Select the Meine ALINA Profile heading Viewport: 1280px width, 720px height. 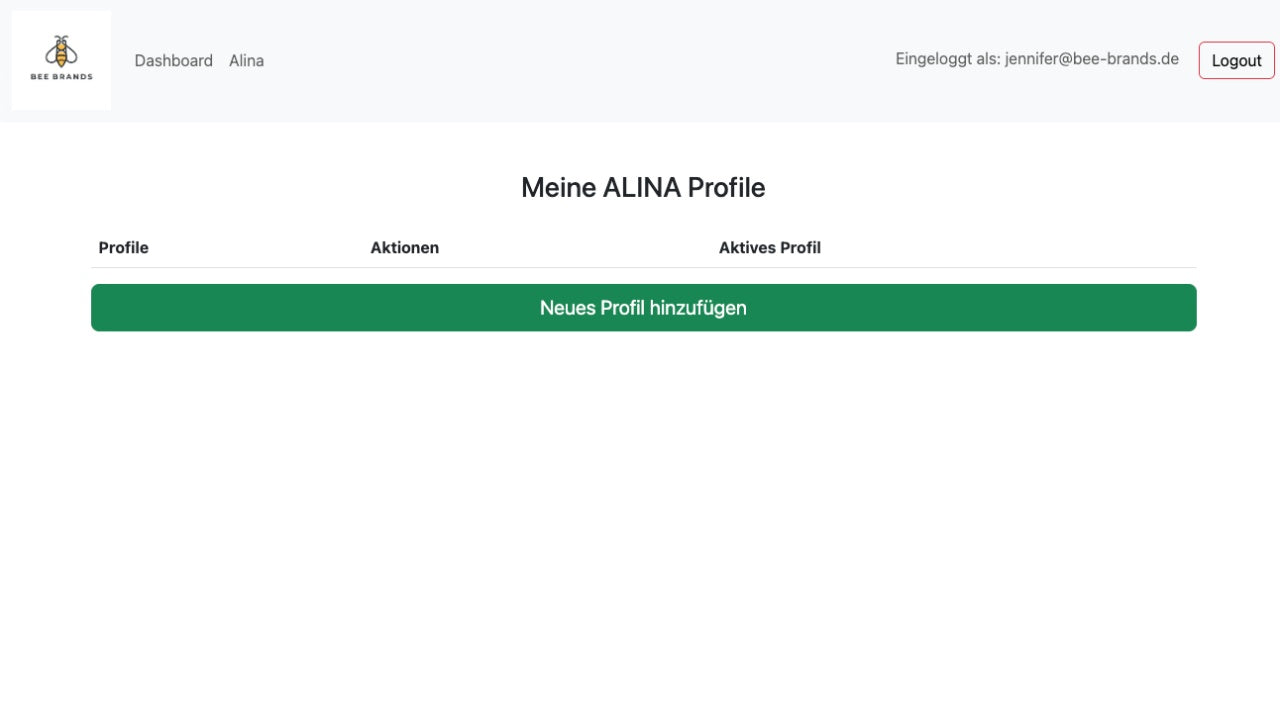643,187
